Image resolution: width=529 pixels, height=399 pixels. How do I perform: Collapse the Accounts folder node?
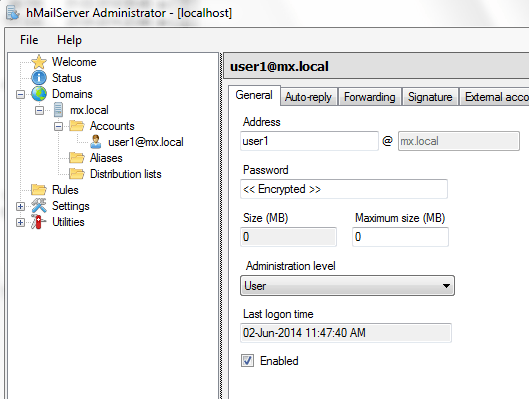tap(58, 126)
